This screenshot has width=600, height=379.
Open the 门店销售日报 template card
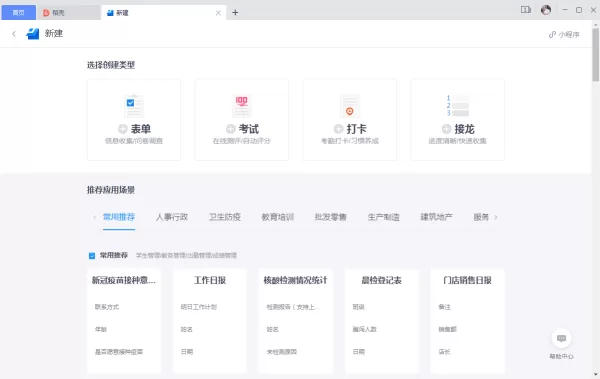tap(467, 321)
